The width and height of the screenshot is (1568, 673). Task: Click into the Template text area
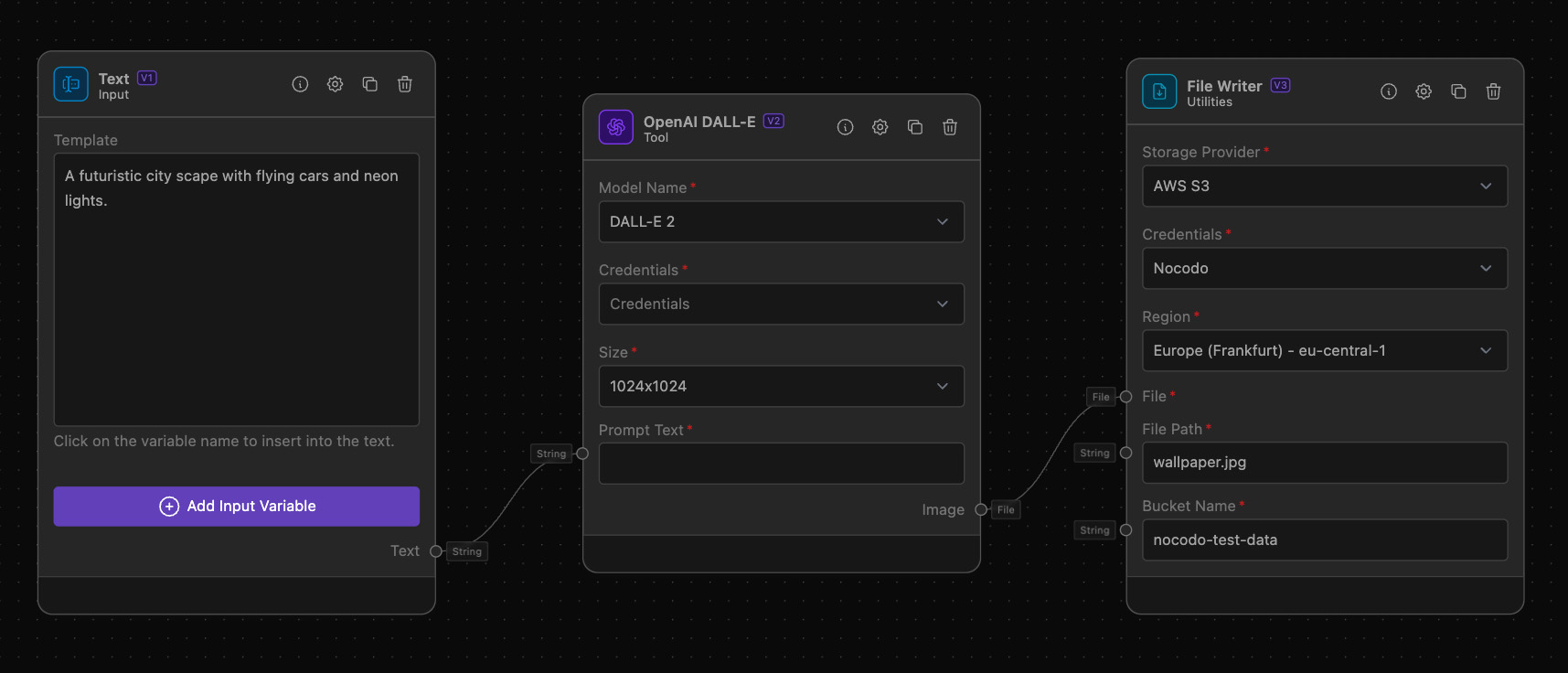pyautogui.click(x=237, y=289)
